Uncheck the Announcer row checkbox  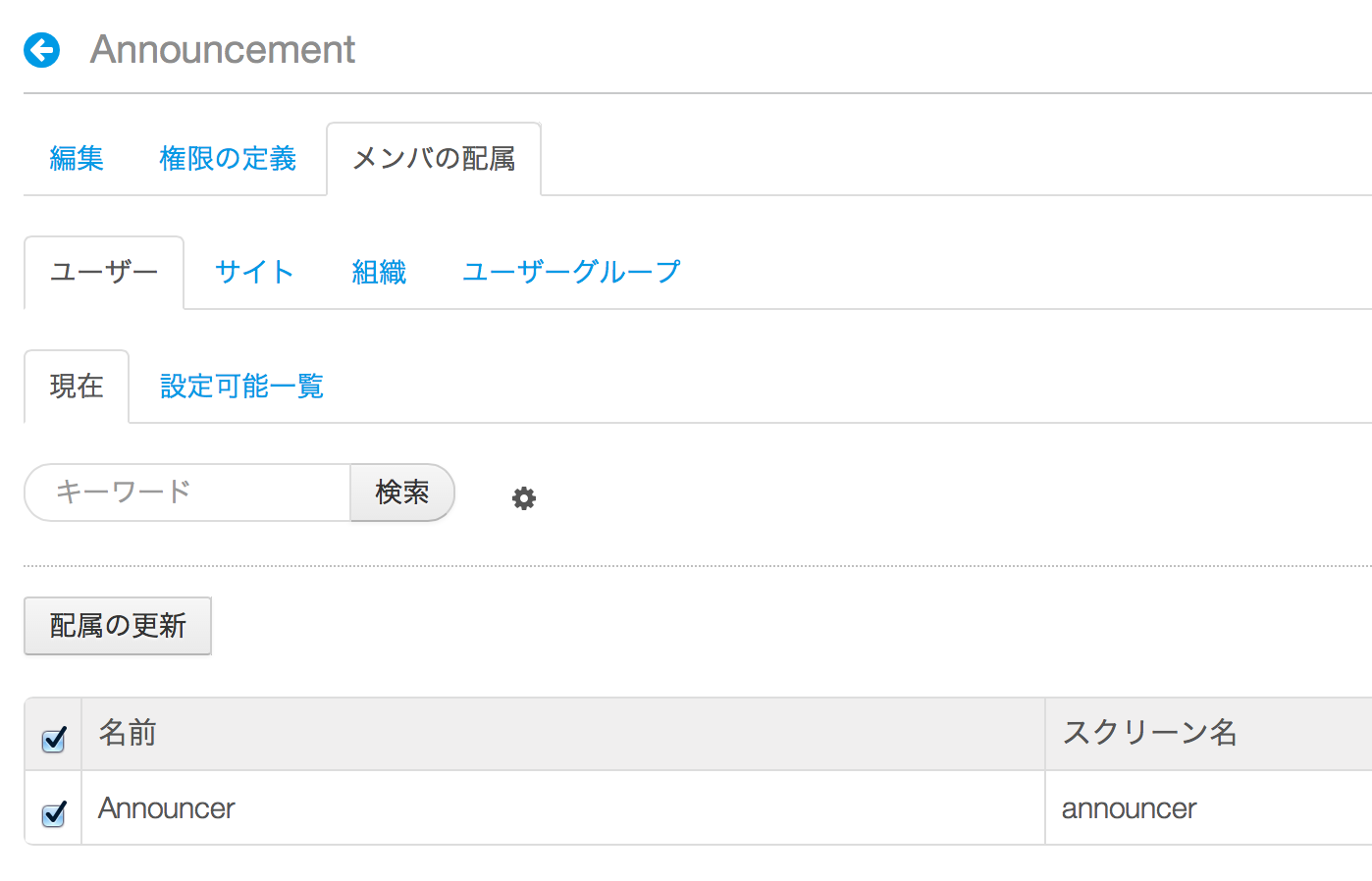click(54, 813)
